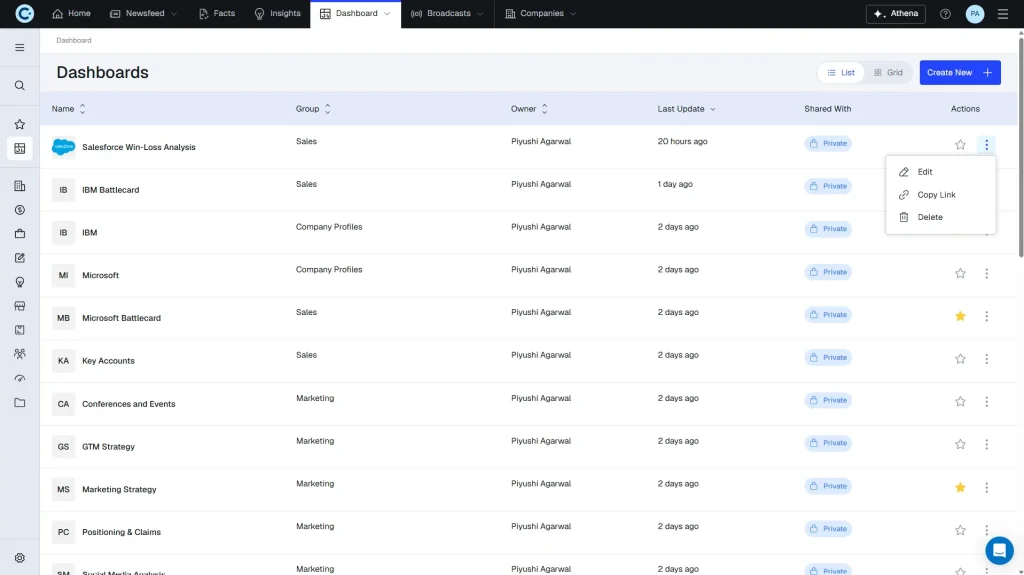Open the top-right hamburger menu
The width and height of the screenshot is (1024, 575).
(1002, 14)
